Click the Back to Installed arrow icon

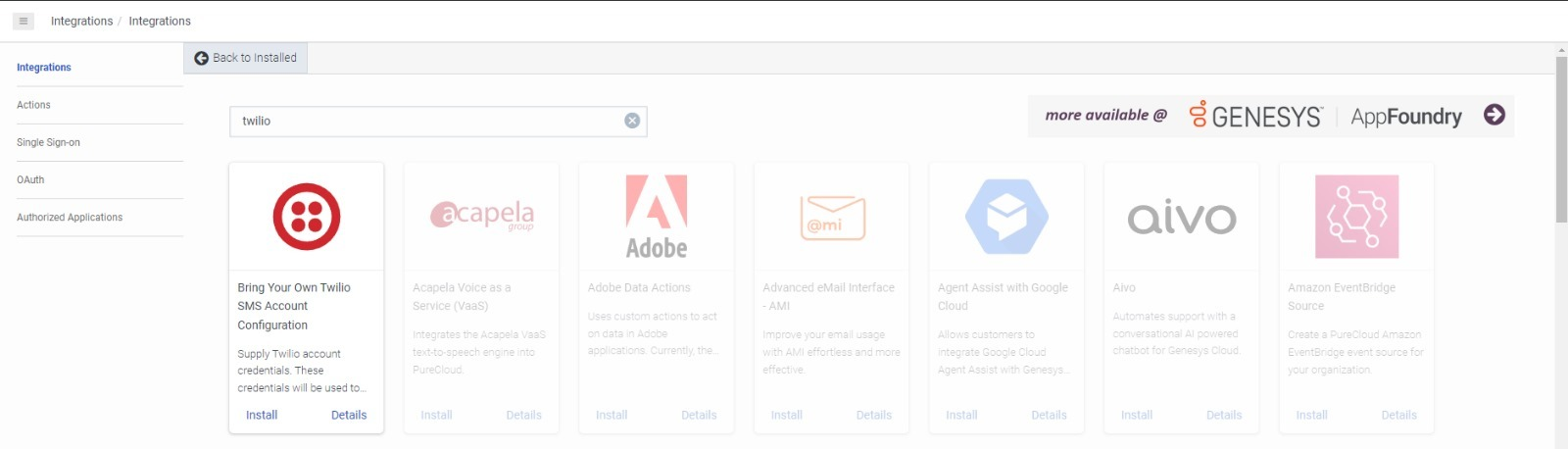click(201, 58)
